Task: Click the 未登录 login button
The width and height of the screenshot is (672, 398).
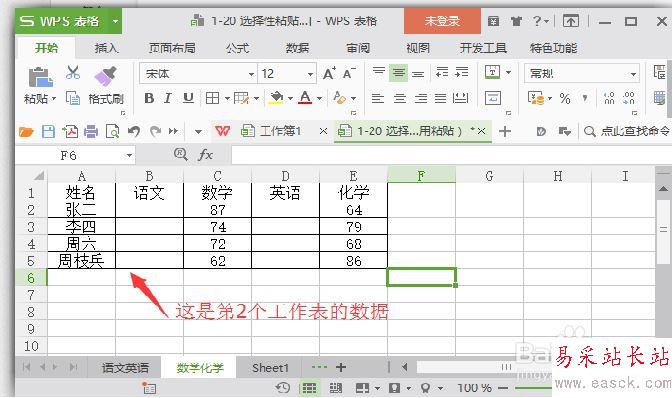Action: click(442, 21)
